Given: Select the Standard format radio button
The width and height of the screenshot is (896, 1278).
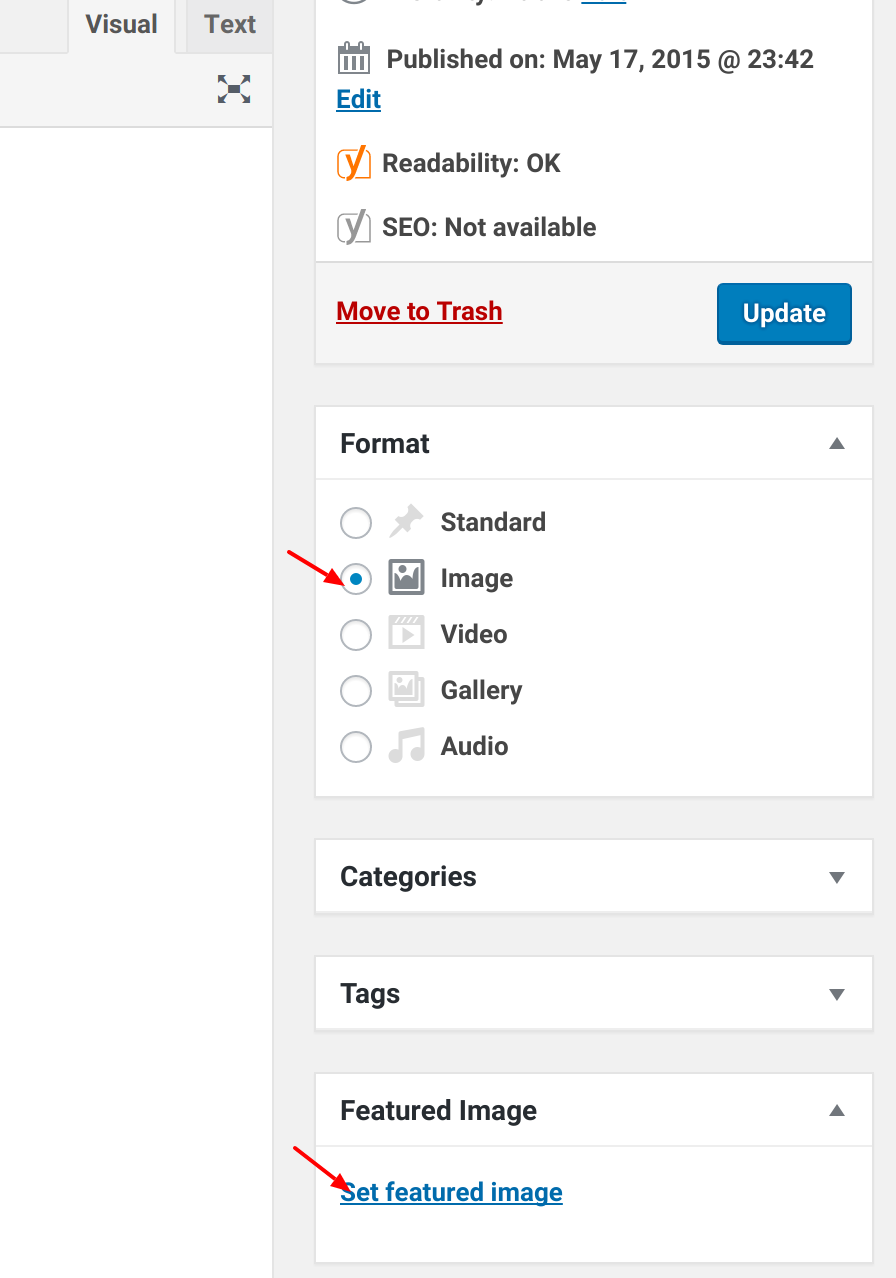Looking at the screenshot, I should [x=356, y=523].
